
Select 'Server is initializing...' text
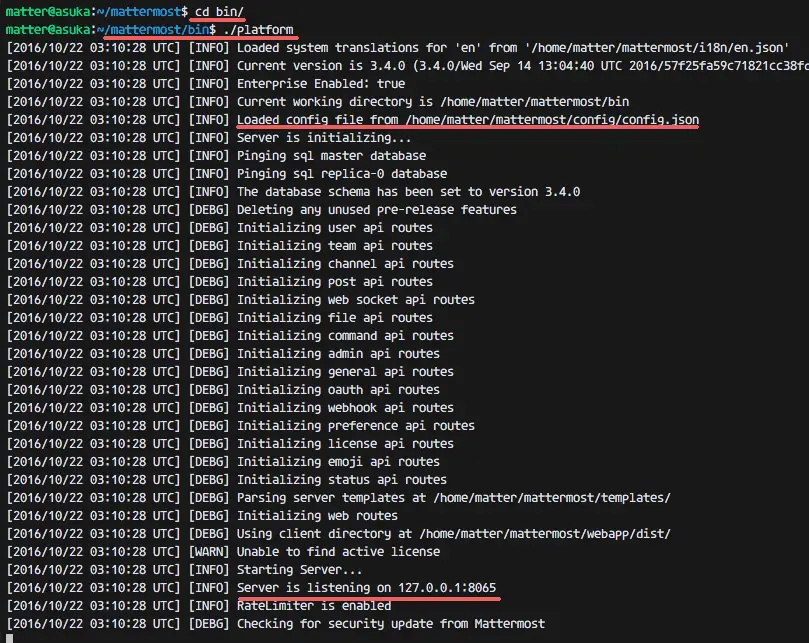(x=324, y=138)
